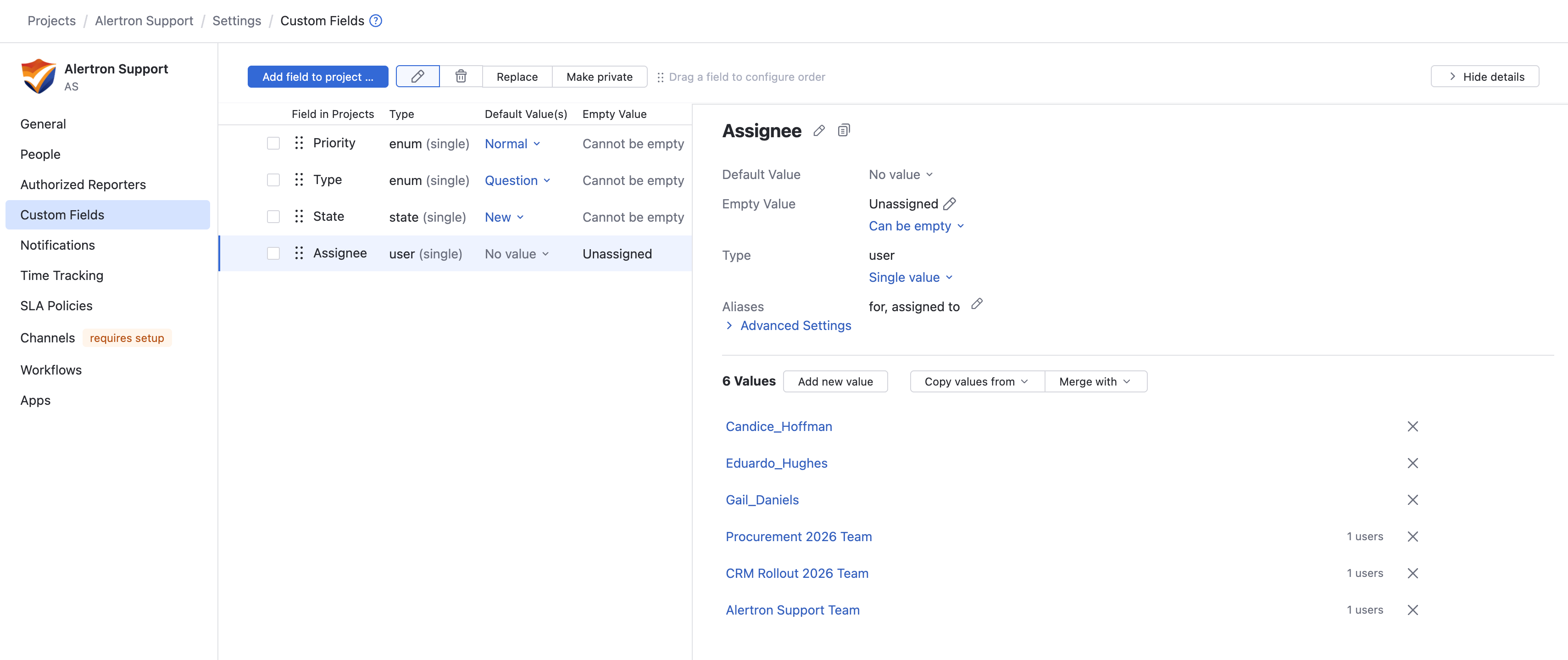
Task: Remove Candice_Hoffman value
Action: click(x=1413, y=427)
